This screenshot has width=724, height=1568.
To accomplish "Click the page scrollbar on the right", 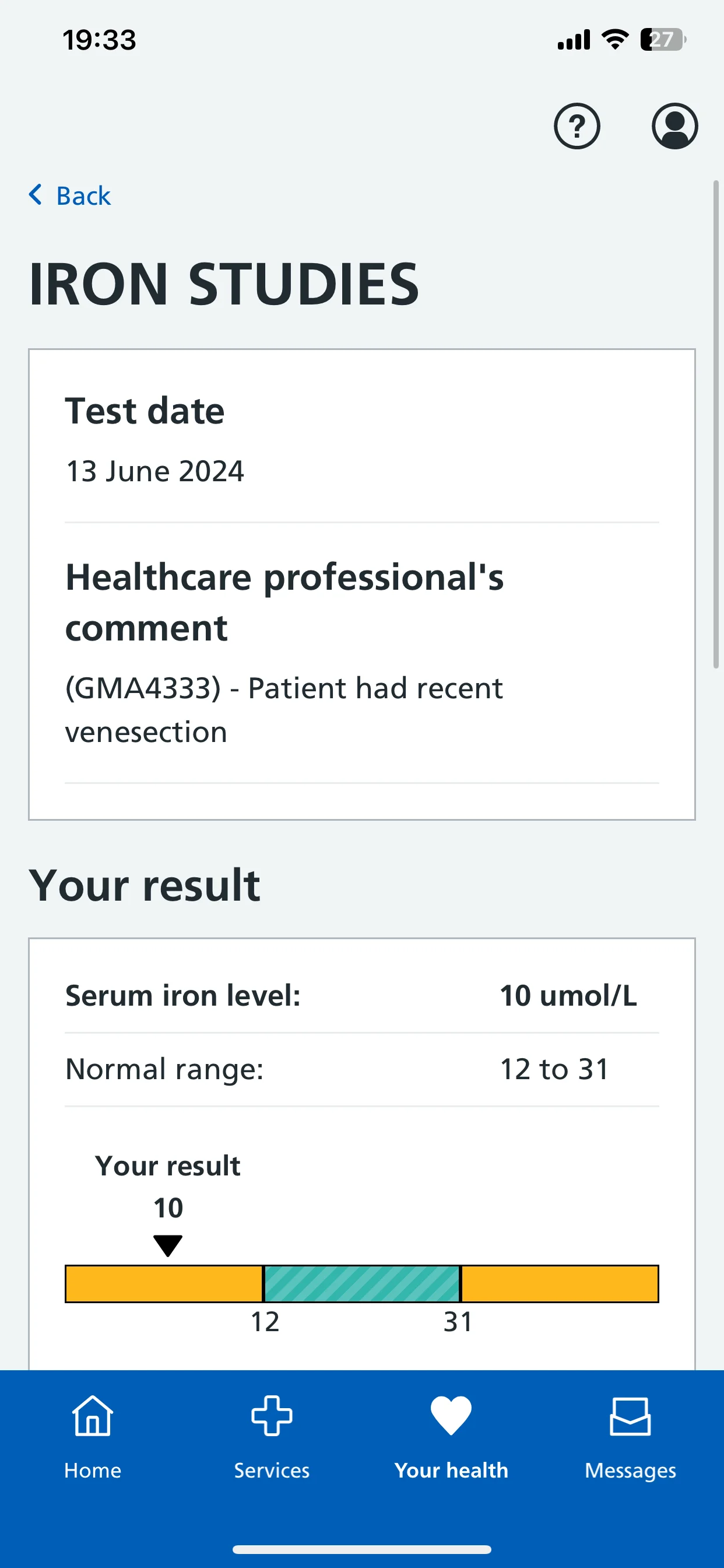I will [716, 424].
